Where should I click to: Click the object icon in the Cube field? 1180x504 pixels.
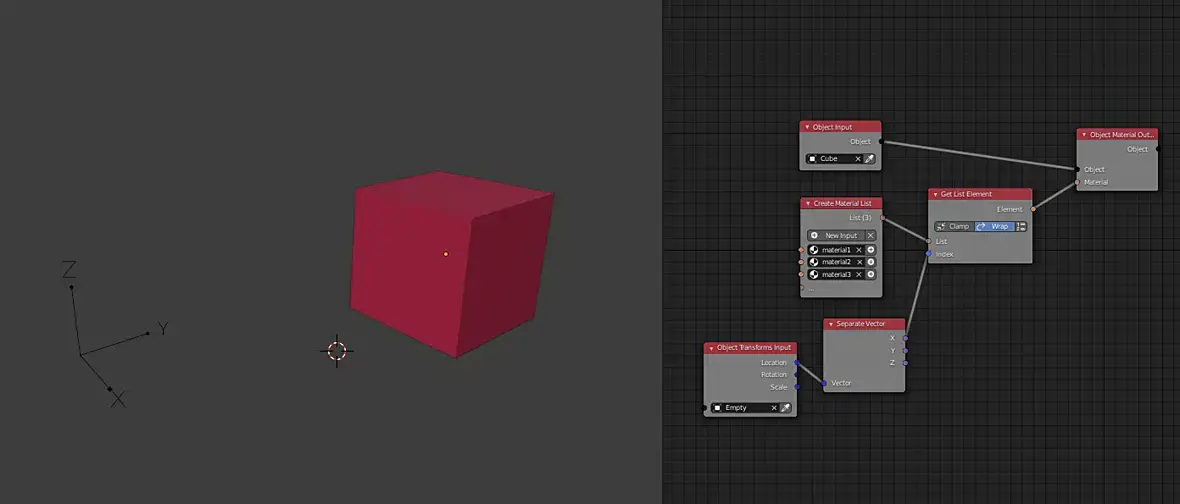point(813,159)
